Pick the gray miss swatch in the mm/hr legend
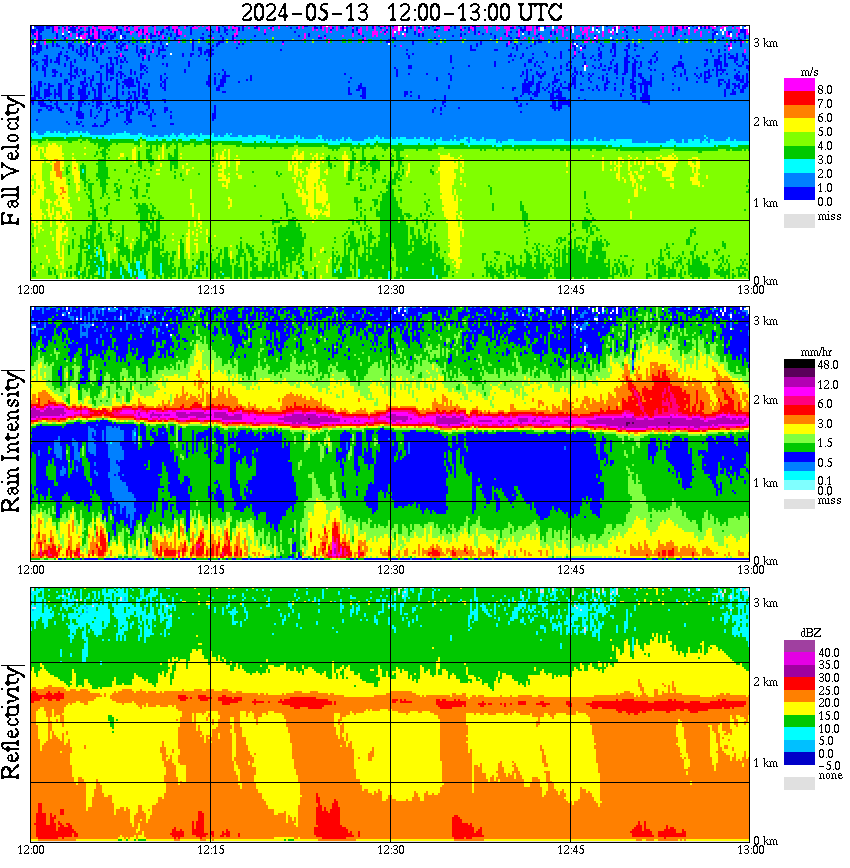Screen dimensions: 850x868 799,504
